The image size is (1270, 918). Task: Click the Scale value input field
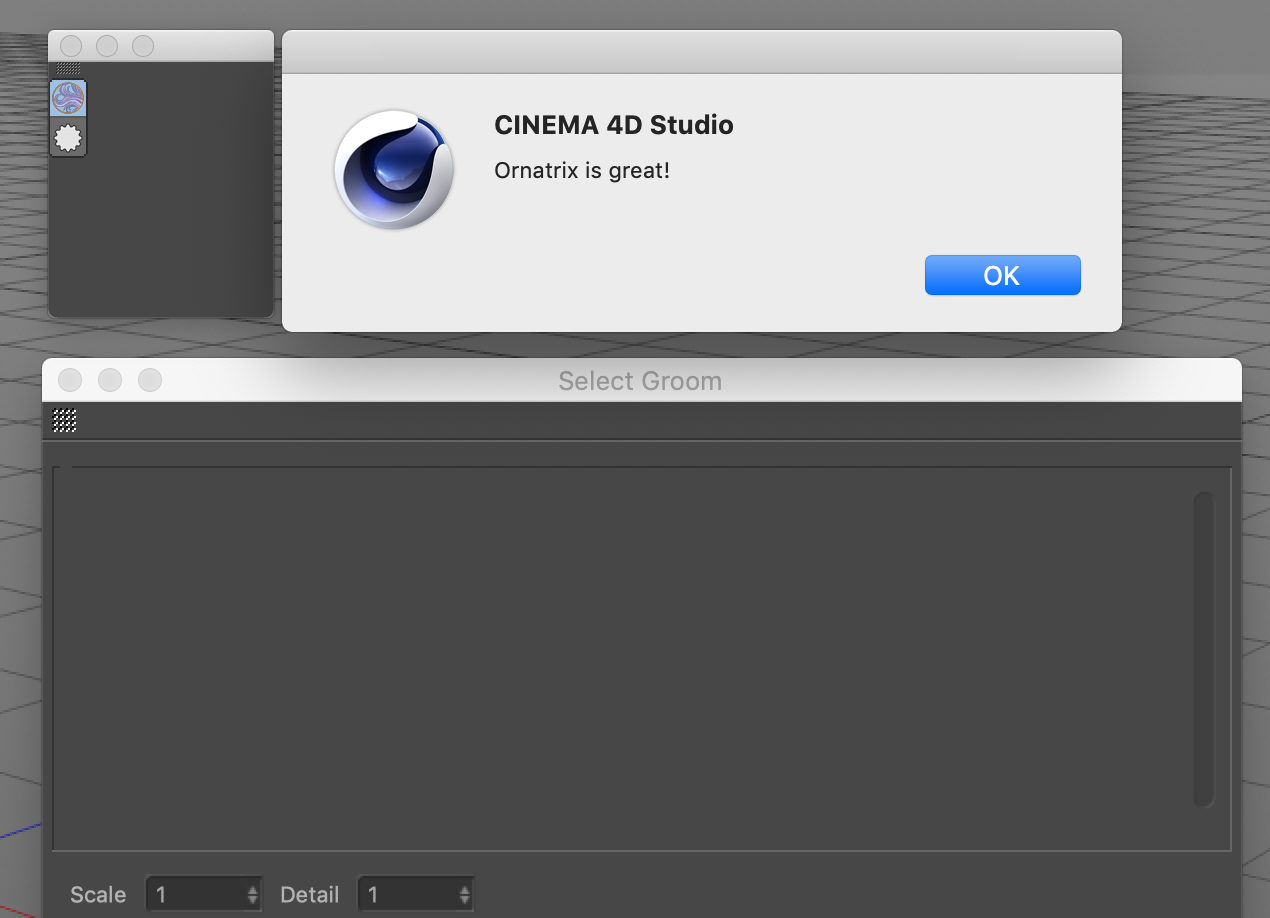point(194,894)
